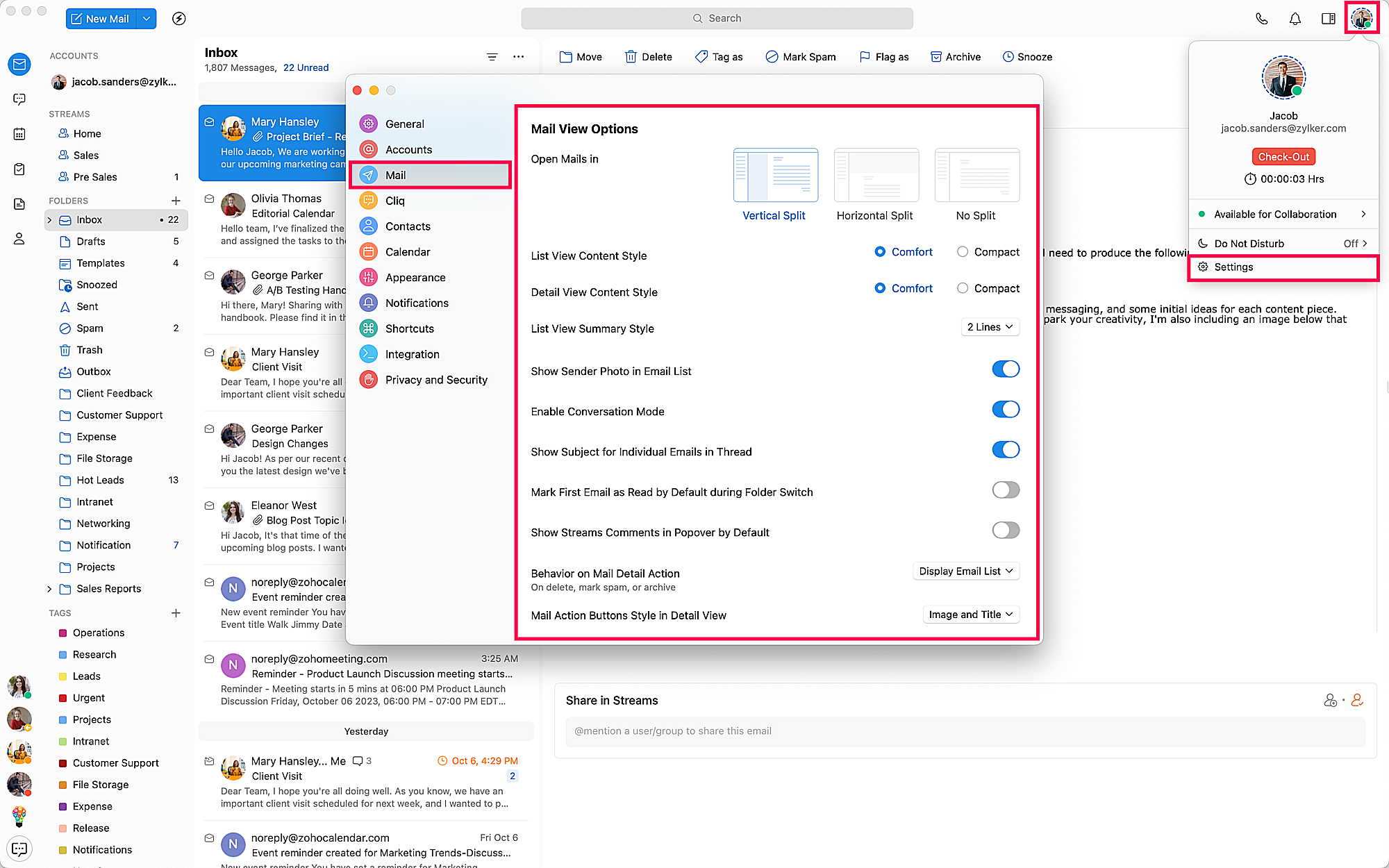1389x868 pixels.
Task: Open the Display Email List dropdown
Action: click(965, 571)
